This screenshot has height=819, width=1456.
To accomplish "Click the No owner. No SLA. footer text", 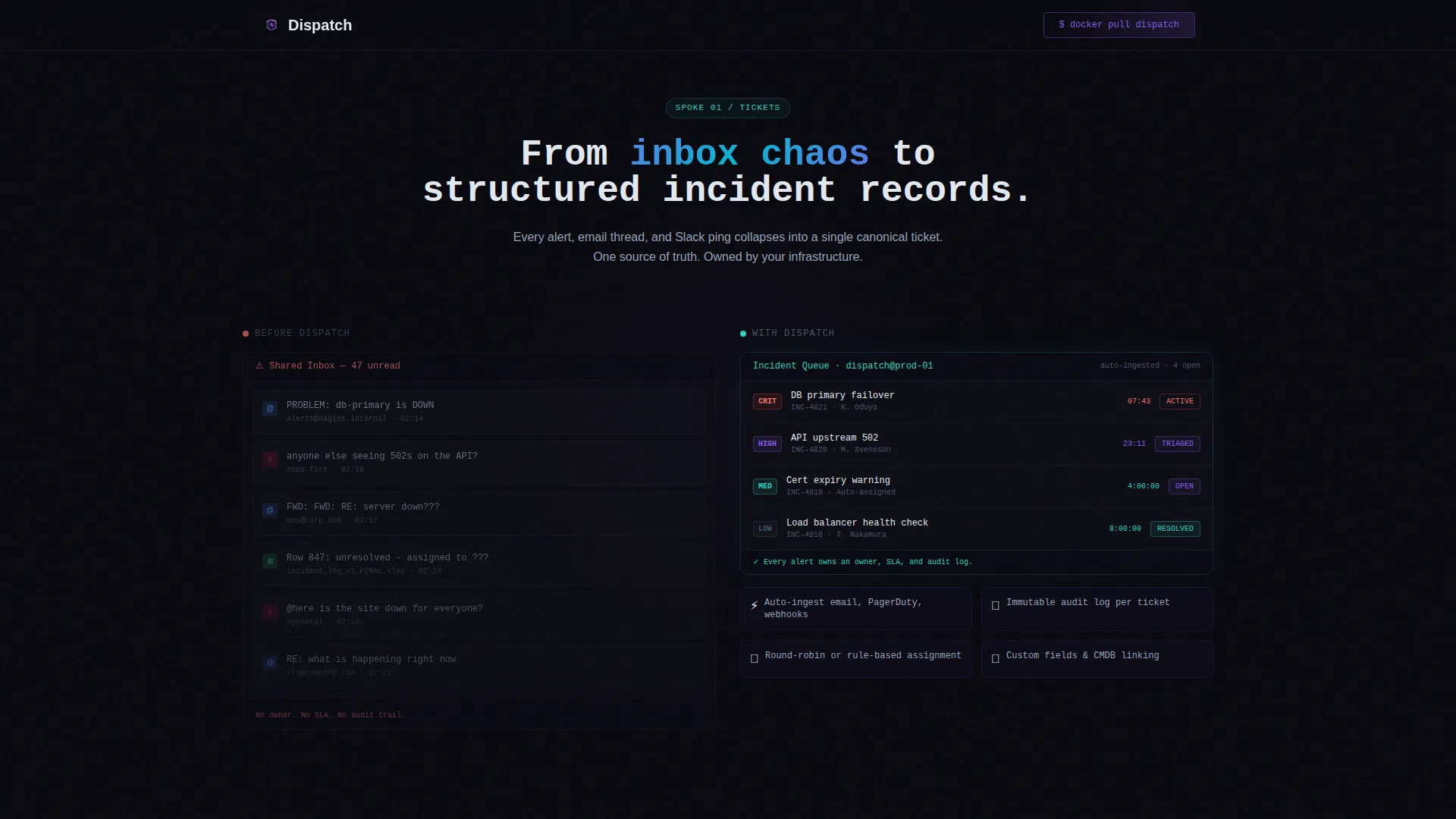I will coord(330,715).
